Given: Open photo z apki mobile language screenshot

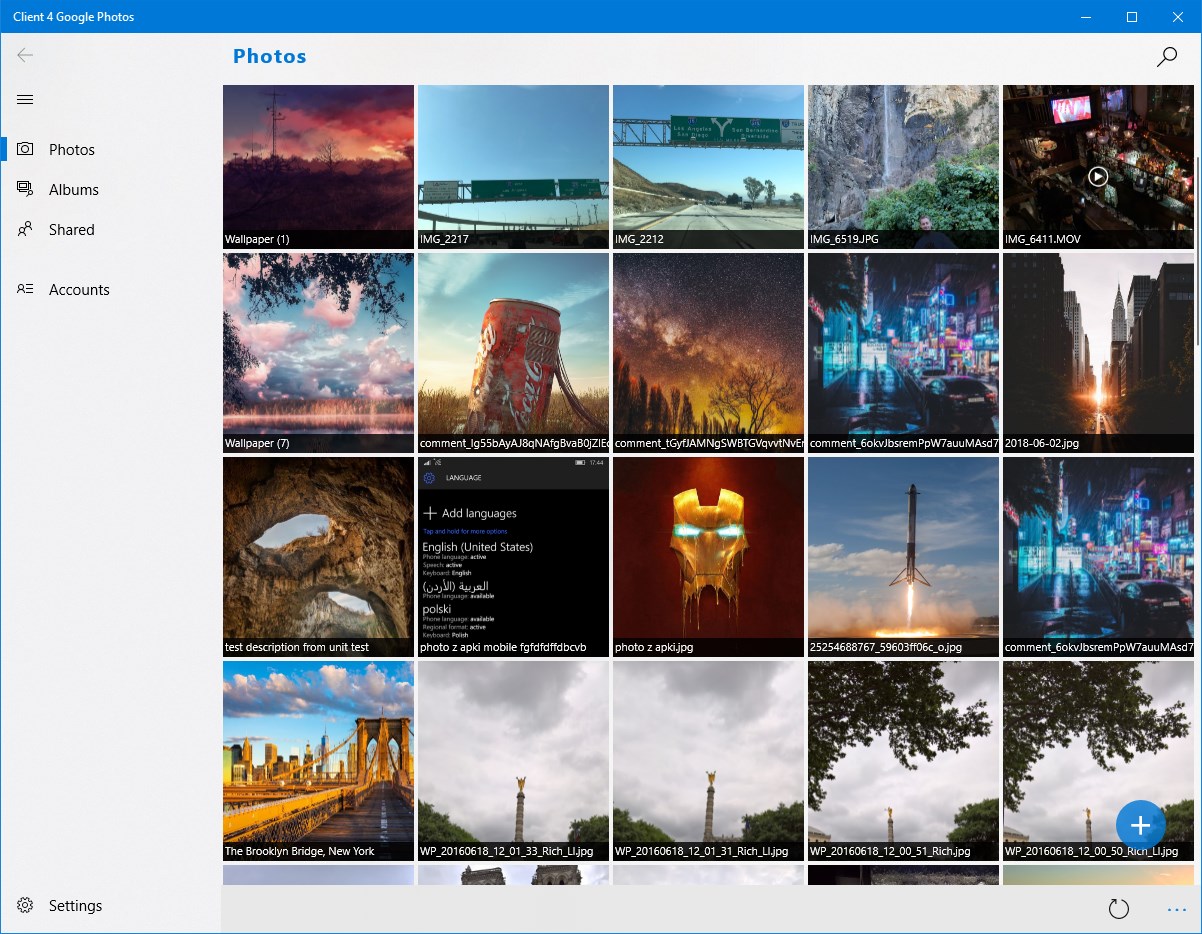Looking at the screenshot, I should click(513, 557).
